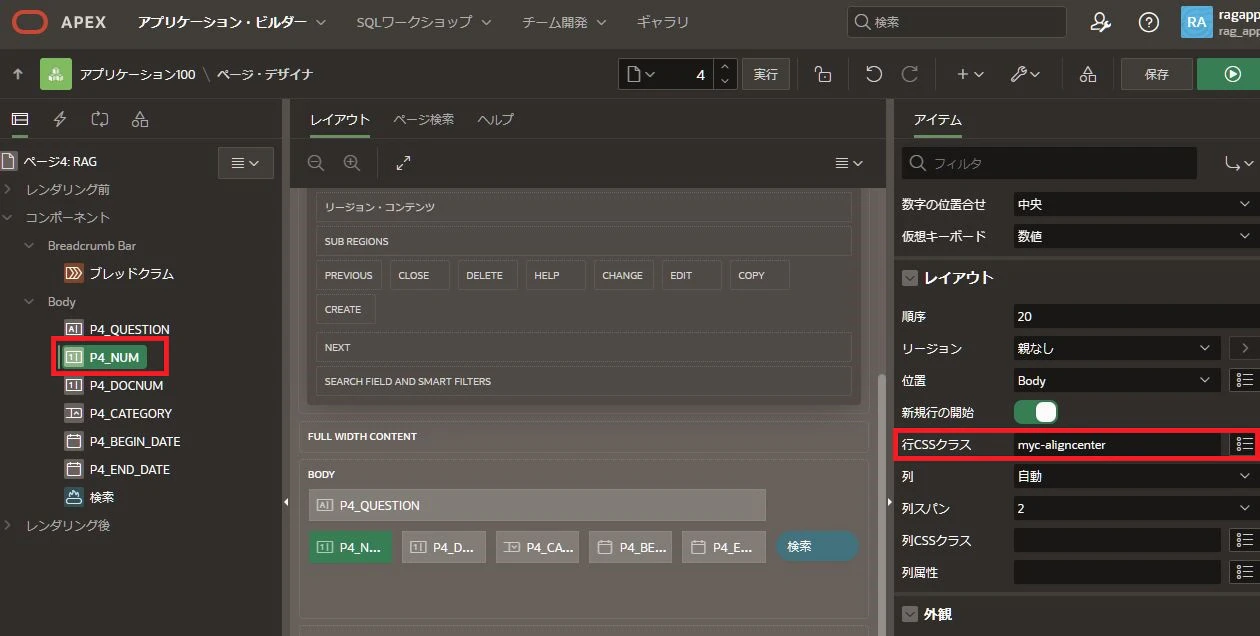The height and width of the screenshot is (636, 1260).
Task: Expand the レンダリング後 tree node
Action: (x=8, y=525)
